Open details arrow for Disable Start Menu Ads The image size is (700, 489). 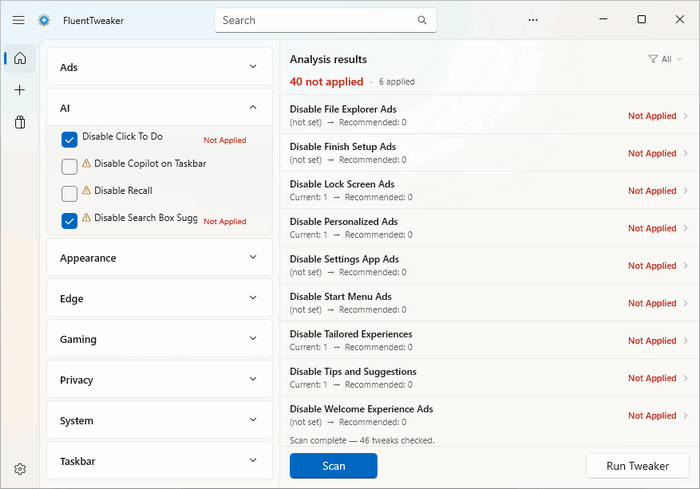point(686,303)
